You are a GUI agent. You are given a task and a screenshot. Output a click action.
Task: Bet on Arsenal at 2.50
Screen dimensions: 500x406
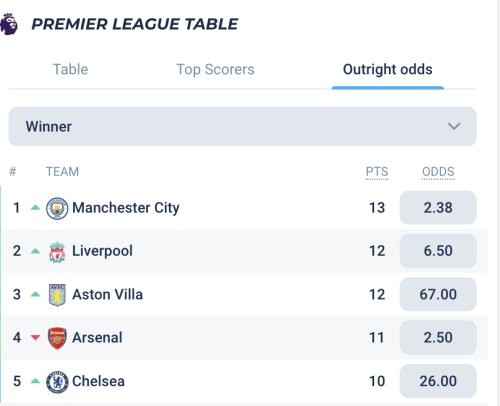438,337
